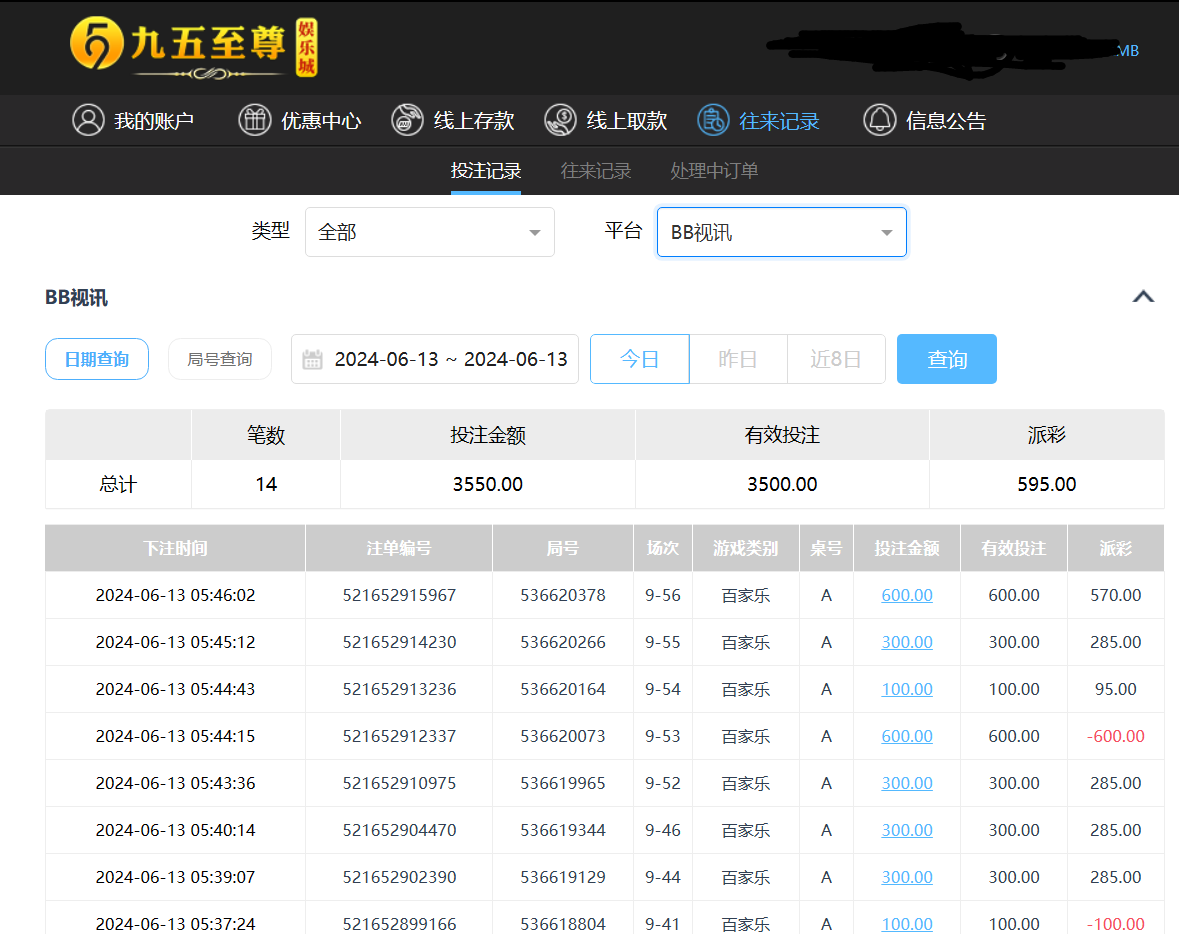1179x934 pixels.
Task: Open the 往来记录 sub-tab
Action: 596,171
